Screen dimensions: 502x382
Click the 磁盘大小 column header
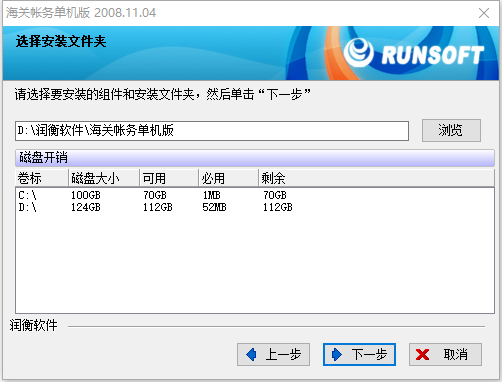pos(104,178)
